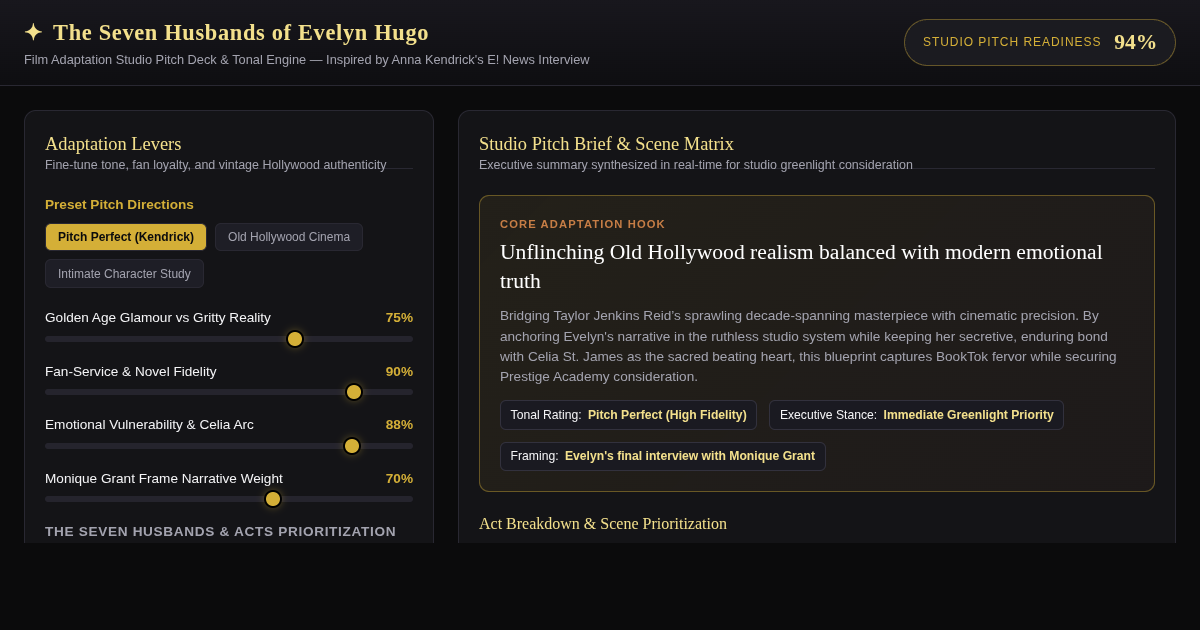
Task: Click the Tonal Rating Pitch Perfect tag
Action: pyautogui.click(x=628, y=415)
